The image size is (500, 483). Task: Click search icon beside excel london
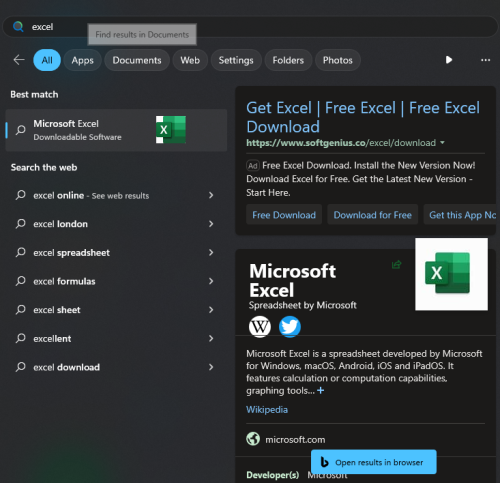pyautogui.click(x=21, y=224)
